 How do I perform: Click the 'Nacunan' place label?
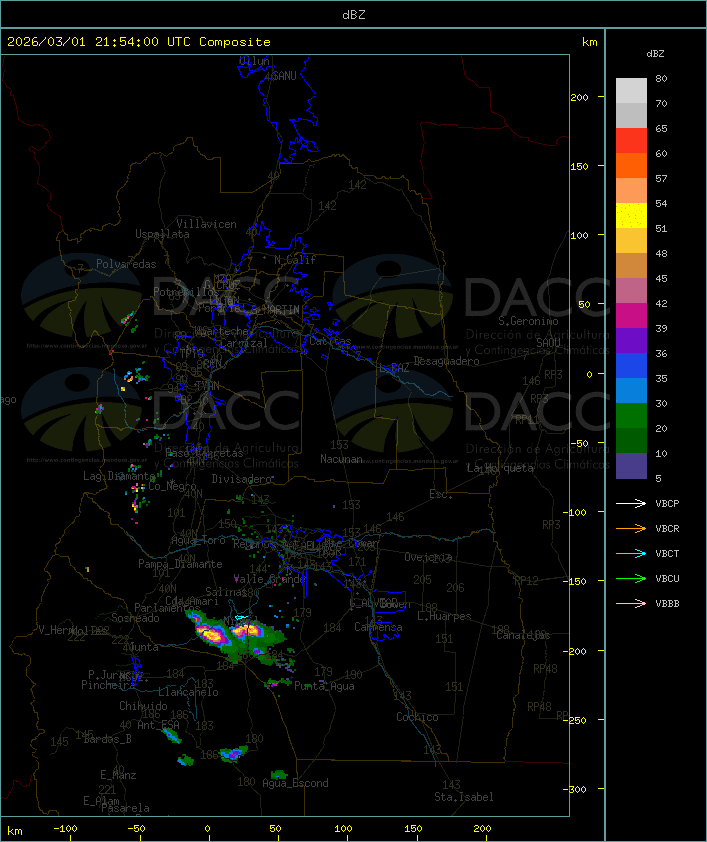click(x=341, y=459)
